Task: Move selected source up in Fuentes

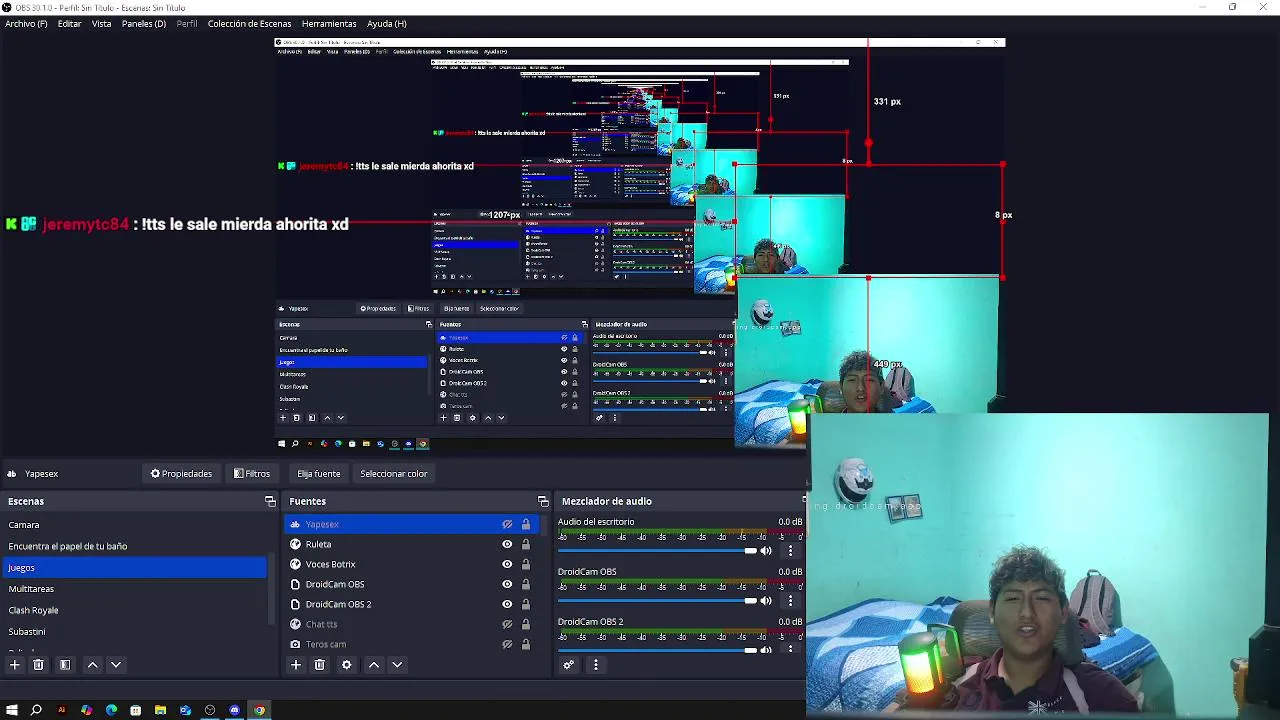Action: click(x=374, y=665)
